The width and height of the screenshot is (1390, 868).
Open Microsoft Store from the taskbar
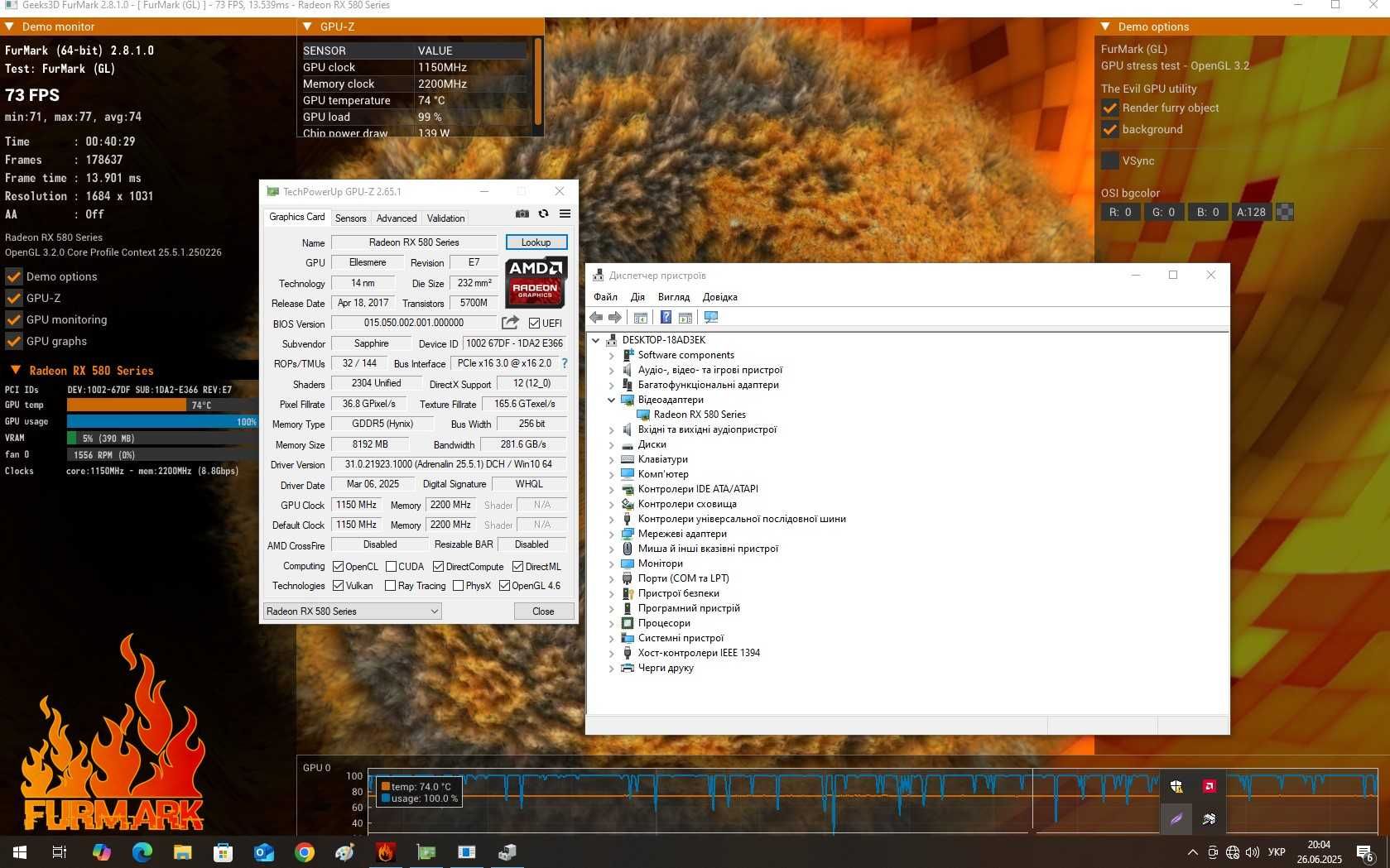(224, 851)
